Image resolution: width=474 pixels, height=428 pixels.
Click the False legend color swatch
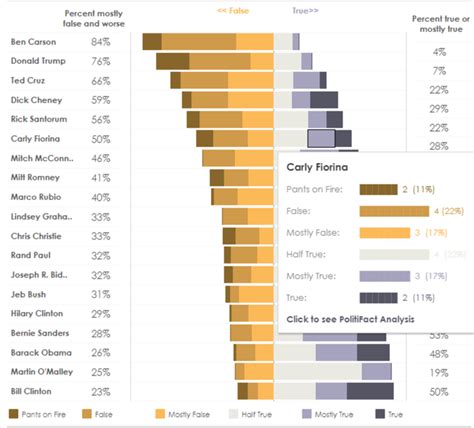coord(87,414)
